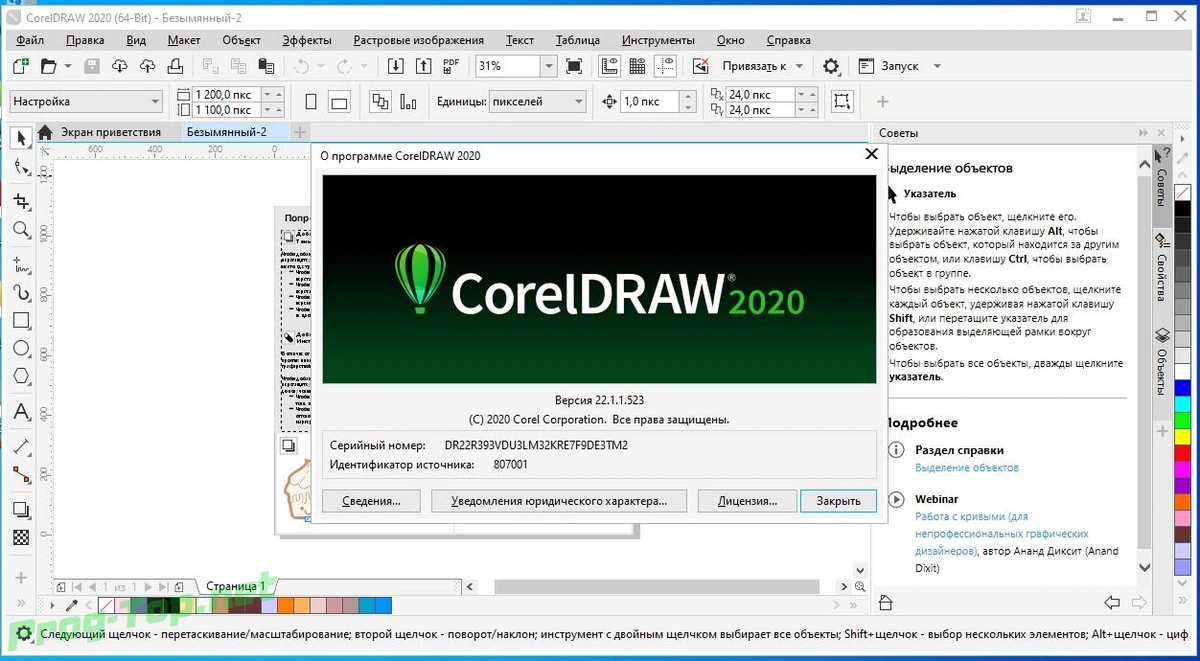Image resolution: width=1200 pixels, height=661 pixels.
Task: Toggle snapping off icon
Action: tap(700, 66)
